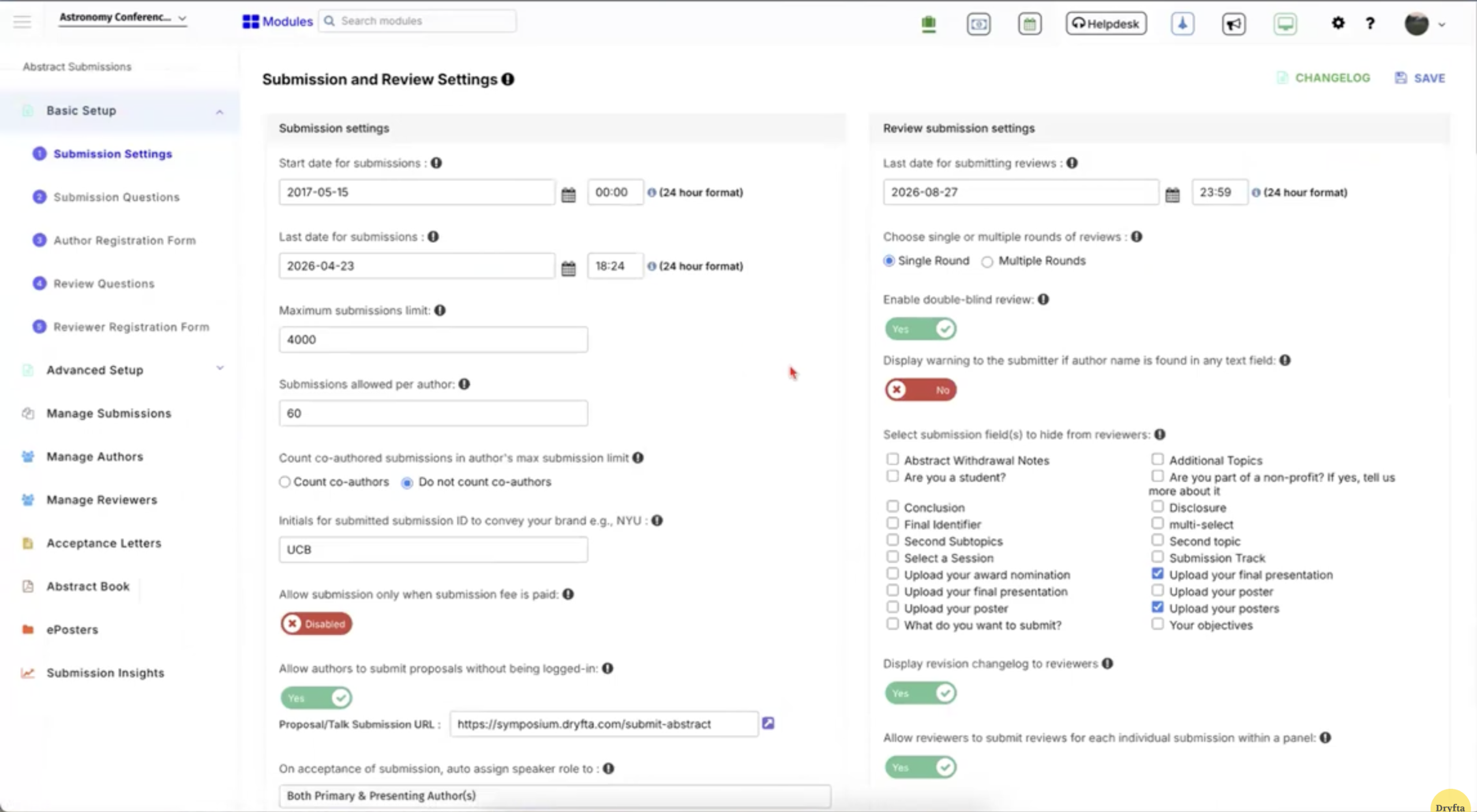This screenshot has height=812, width=1477.
Task: Go to Manage Reviewers
Action: pos(102,500)
